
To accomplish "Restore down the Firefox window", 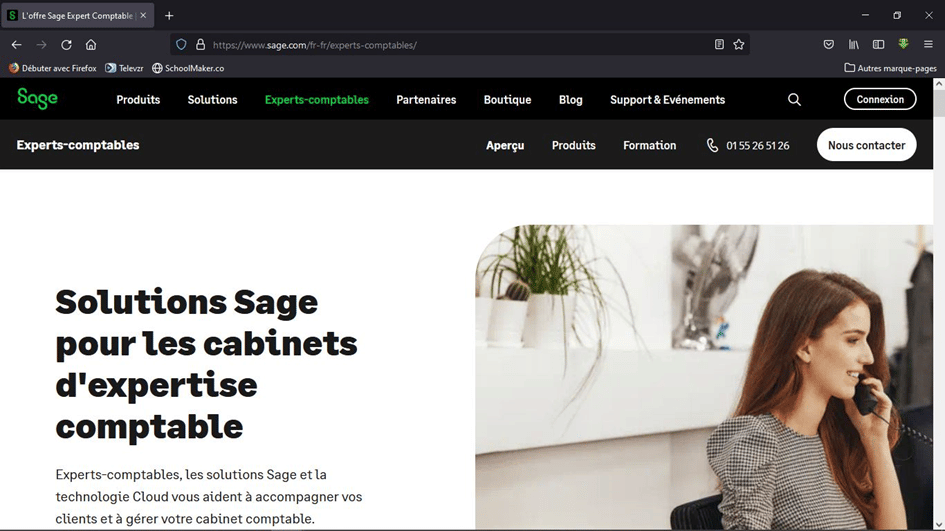I will click(897, 15).
